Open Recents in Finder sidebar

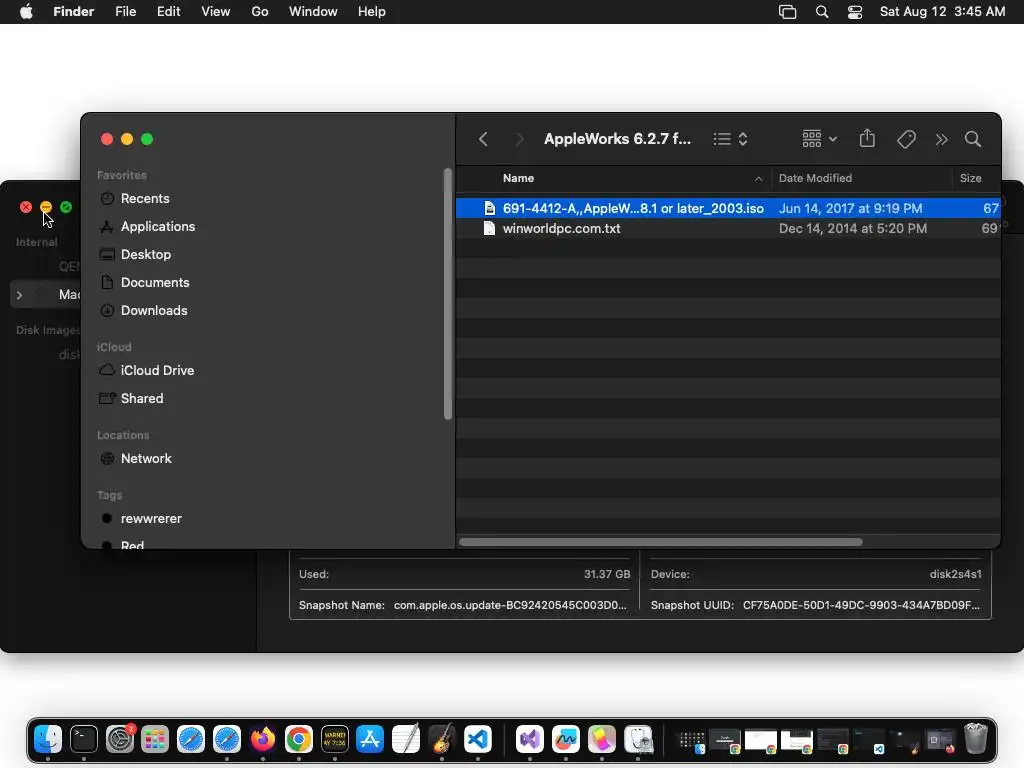point(145,199)
